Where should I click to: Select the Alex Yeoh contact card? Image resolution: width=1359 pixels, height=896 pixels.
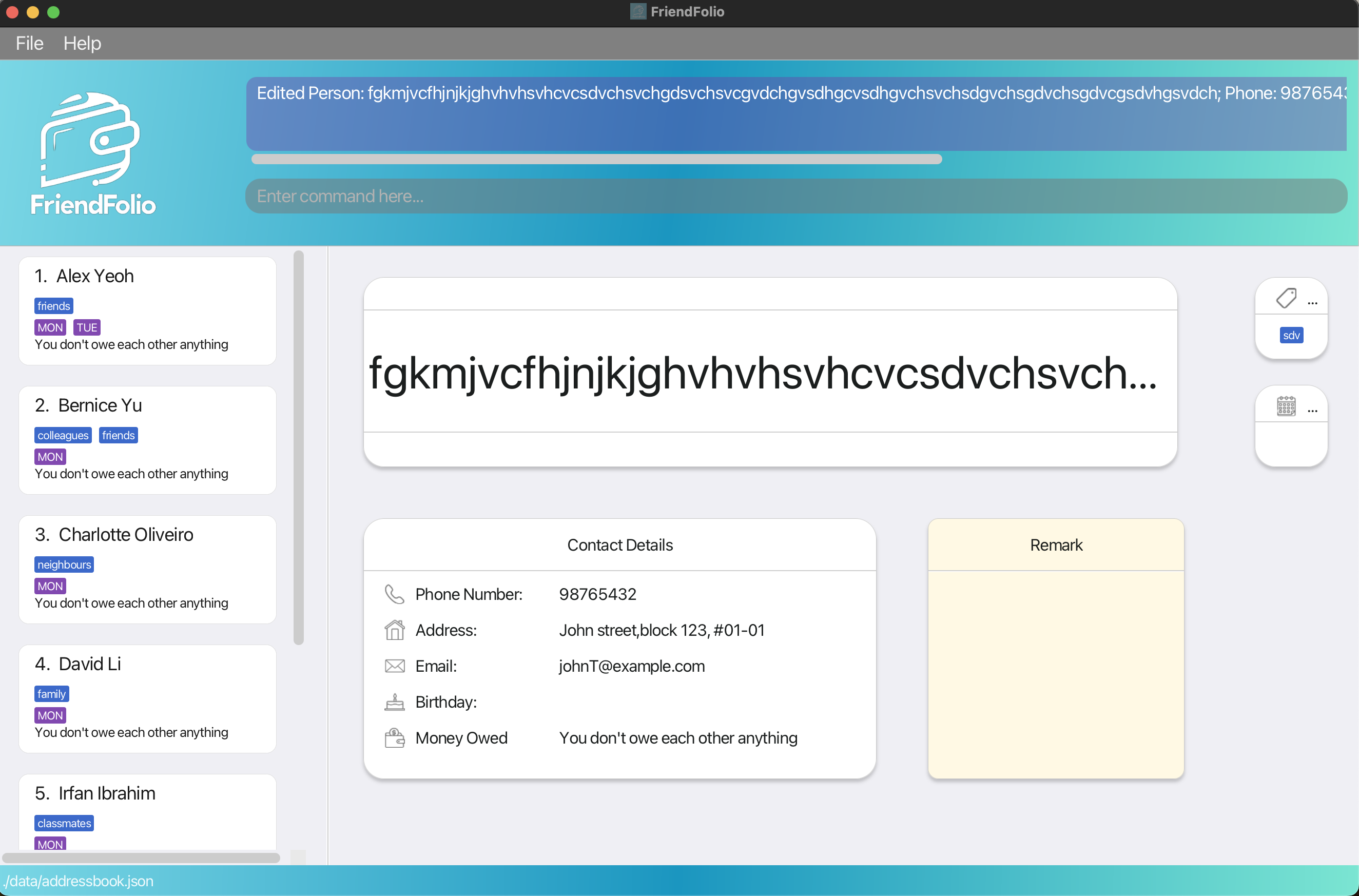147,310
